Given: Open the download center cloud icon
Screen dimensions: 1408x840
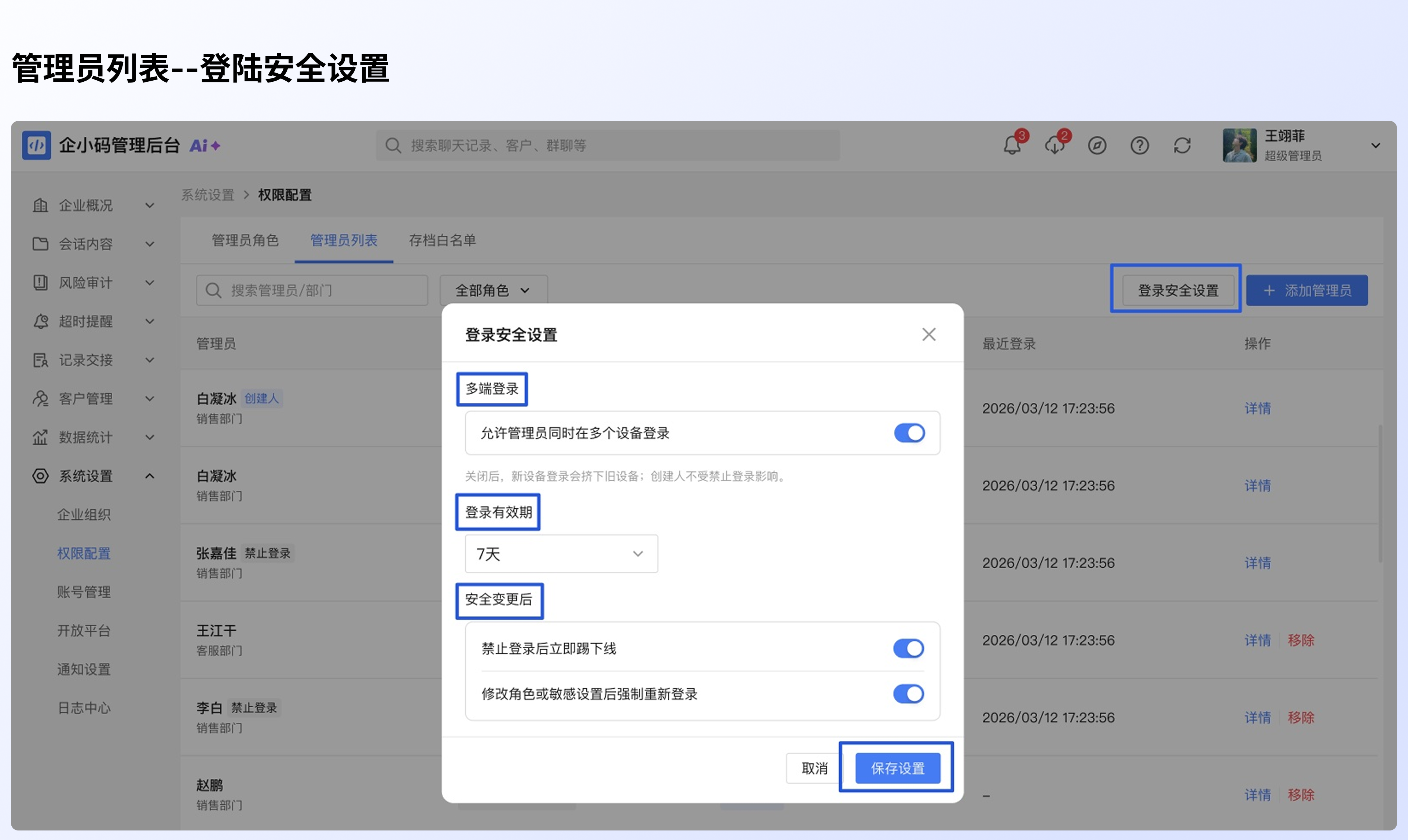Looking at the screenshot, I should pos(1055,145).
